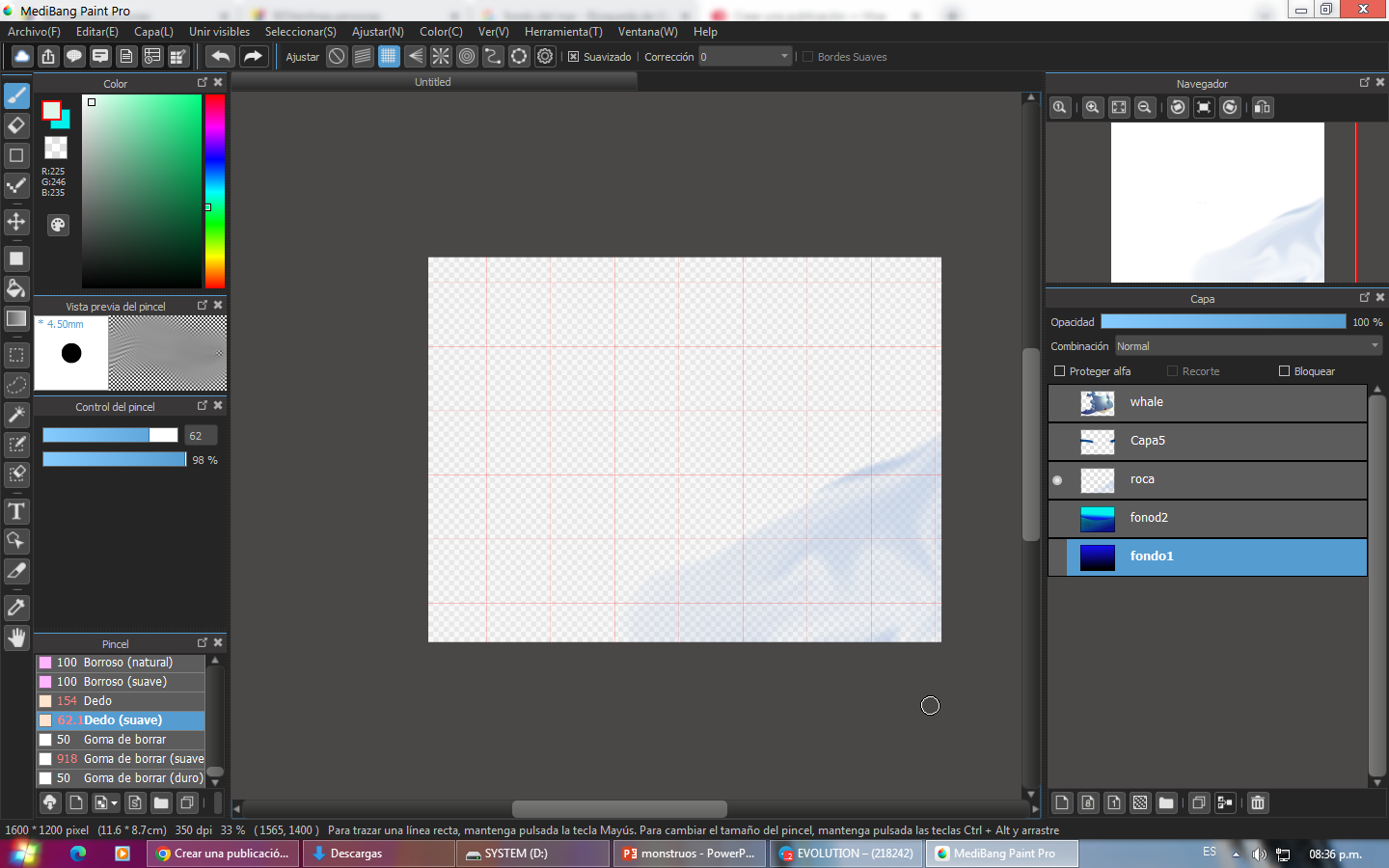Viewport: 1389px width, 868px height.
Task: Select the Borroso (natural) brush
Action: tap(121, 663)
